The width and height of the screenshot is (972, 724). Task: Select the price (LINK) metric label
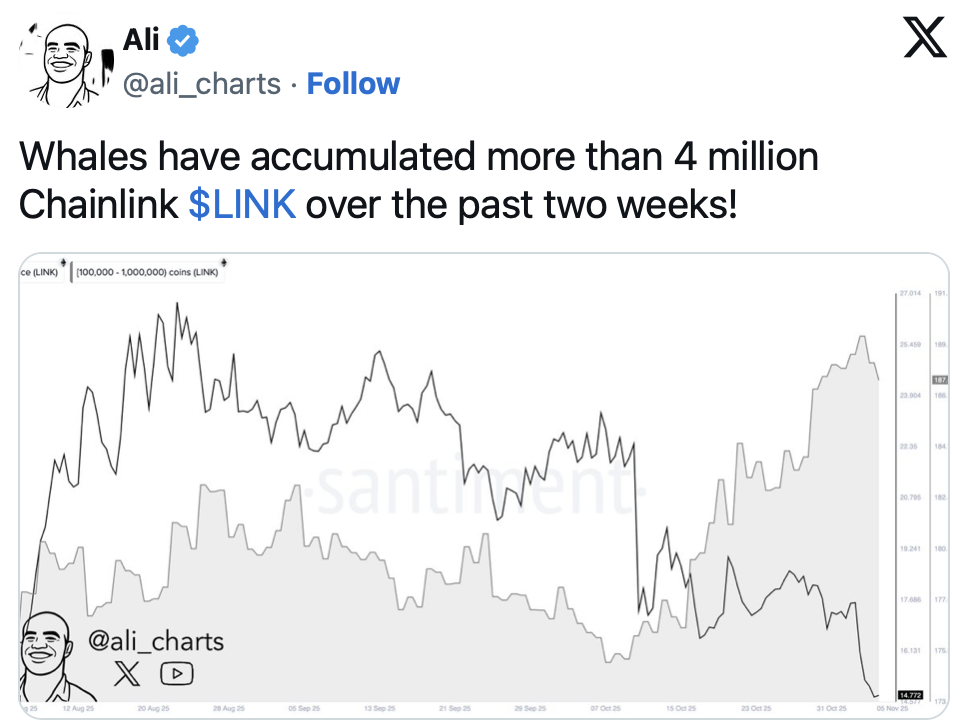pyautogui.click(x=39, y=273)
